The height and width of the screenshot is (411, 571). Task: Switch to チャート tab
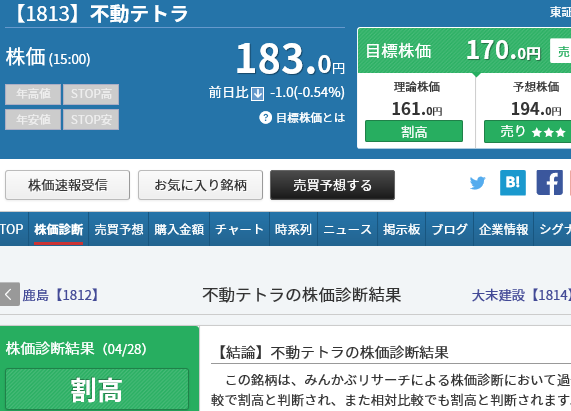click(x=239, y=229)
